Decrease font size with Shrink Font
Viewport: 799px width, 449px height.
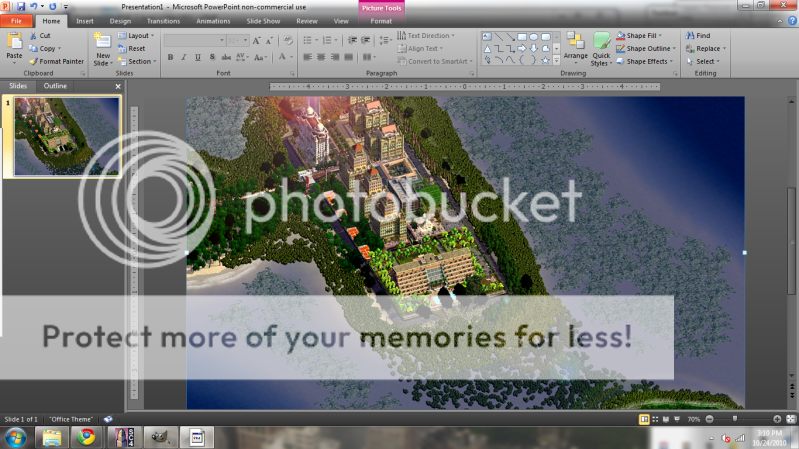click(269, 40)
